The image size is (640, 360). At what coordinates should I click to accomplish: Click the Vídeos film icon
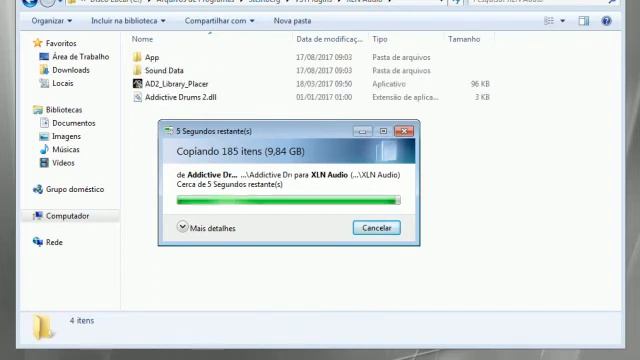(44, 163)
